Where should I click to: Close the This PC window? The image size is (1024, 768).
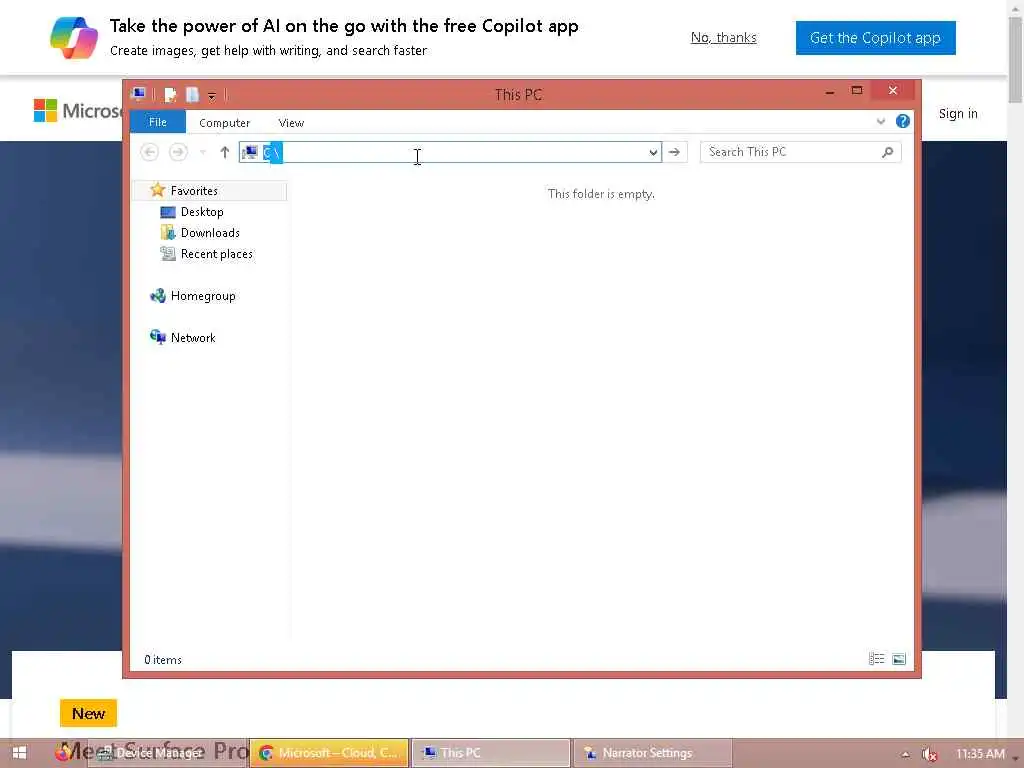click(x=893, y=91)
